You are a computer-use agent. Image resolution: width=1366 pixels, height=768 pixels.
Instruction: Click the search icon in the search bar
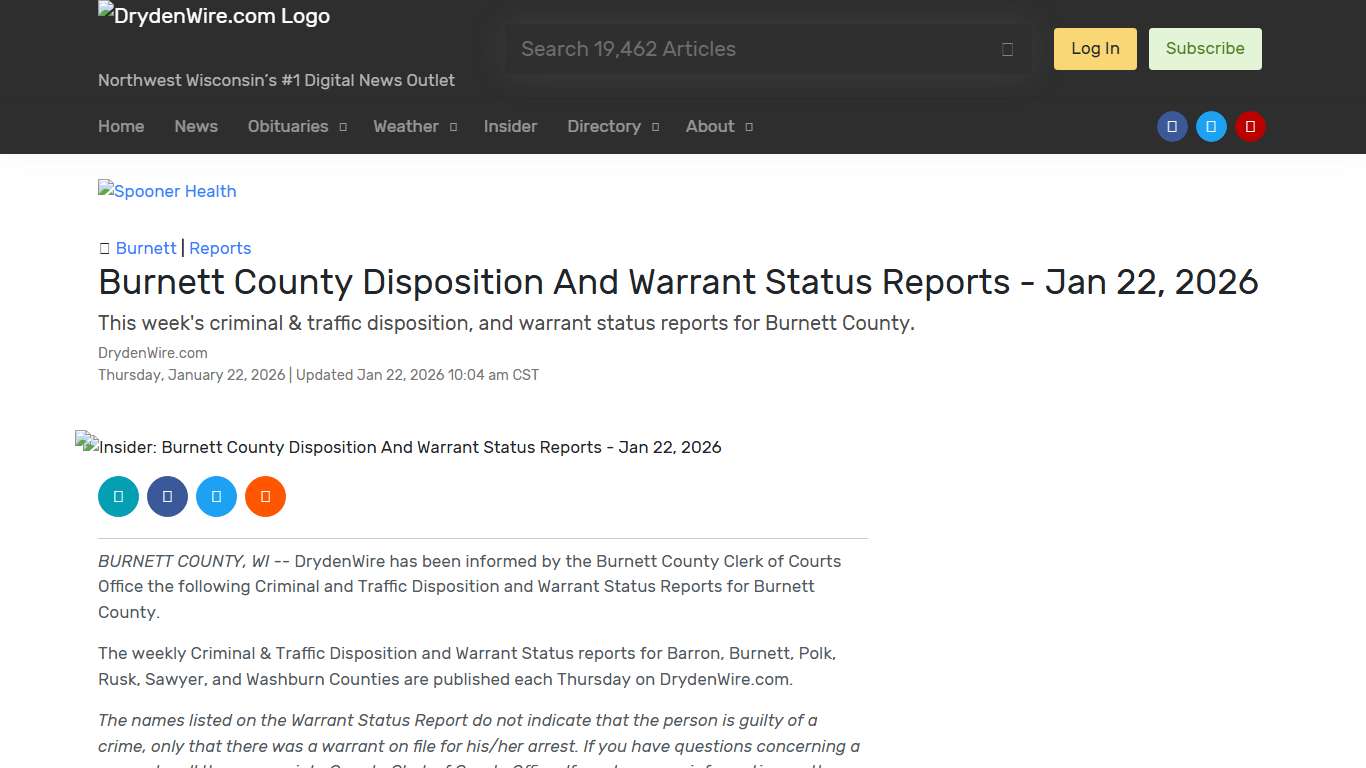click(1007, 48)
